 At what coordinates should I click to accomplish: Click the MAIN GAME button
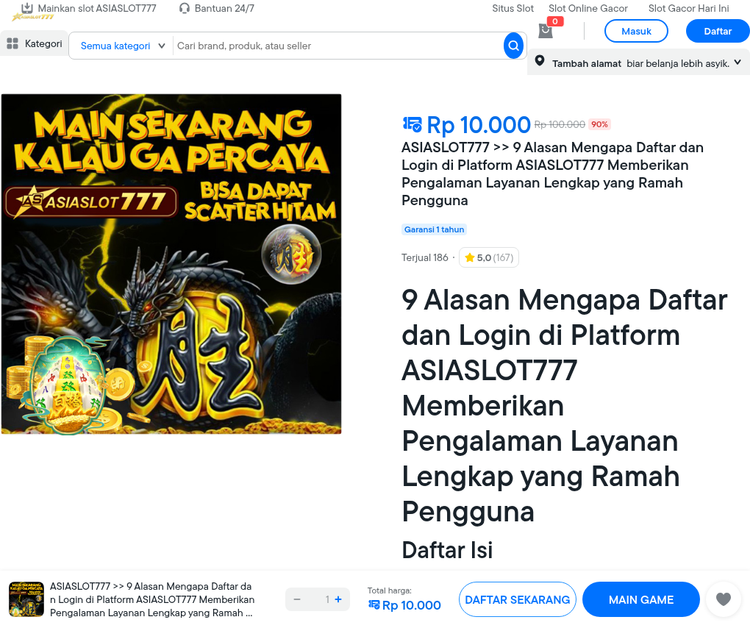pos(641,599)
